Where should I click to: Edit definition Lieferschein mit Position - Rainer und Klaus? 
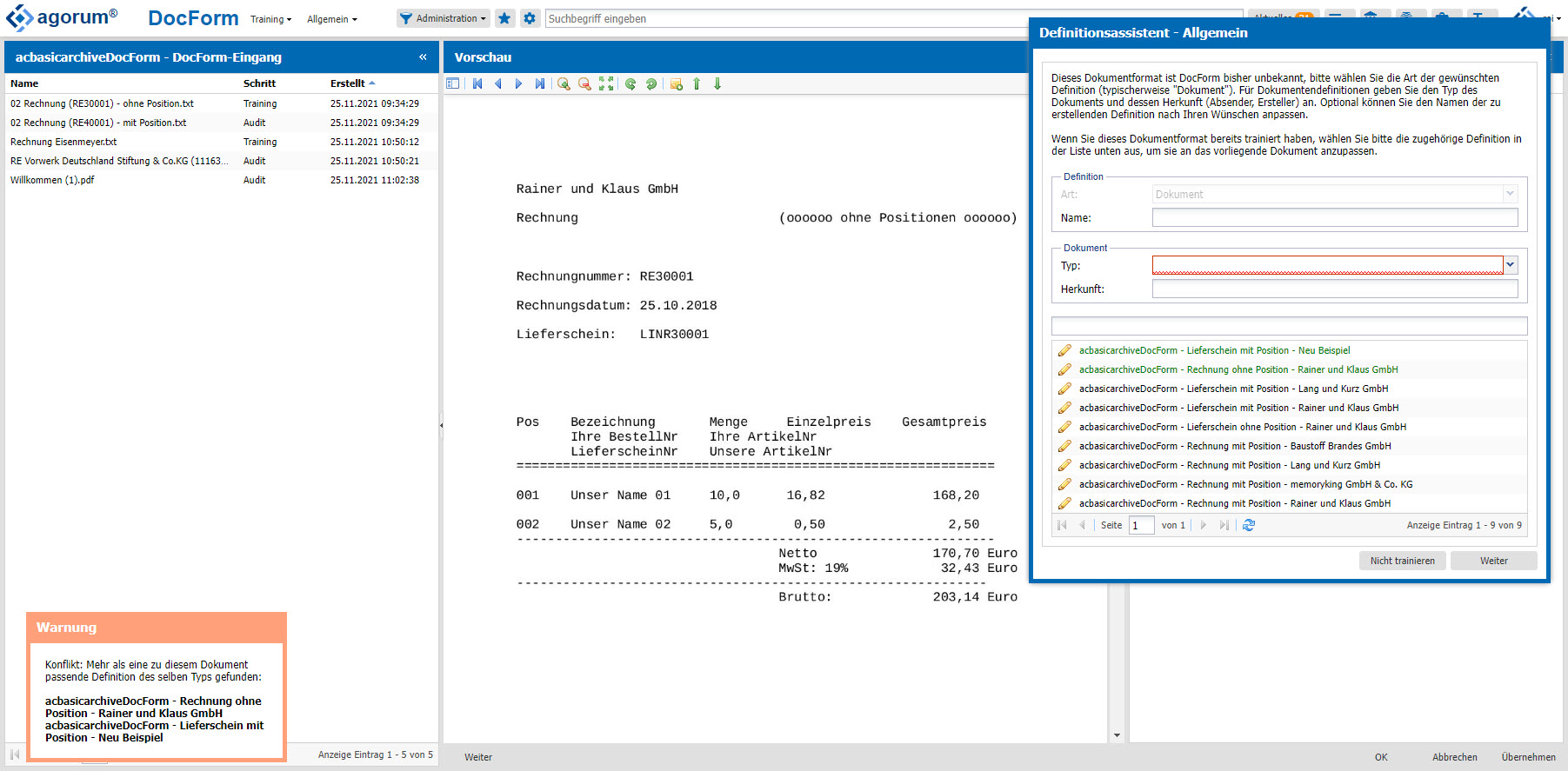1064,408
